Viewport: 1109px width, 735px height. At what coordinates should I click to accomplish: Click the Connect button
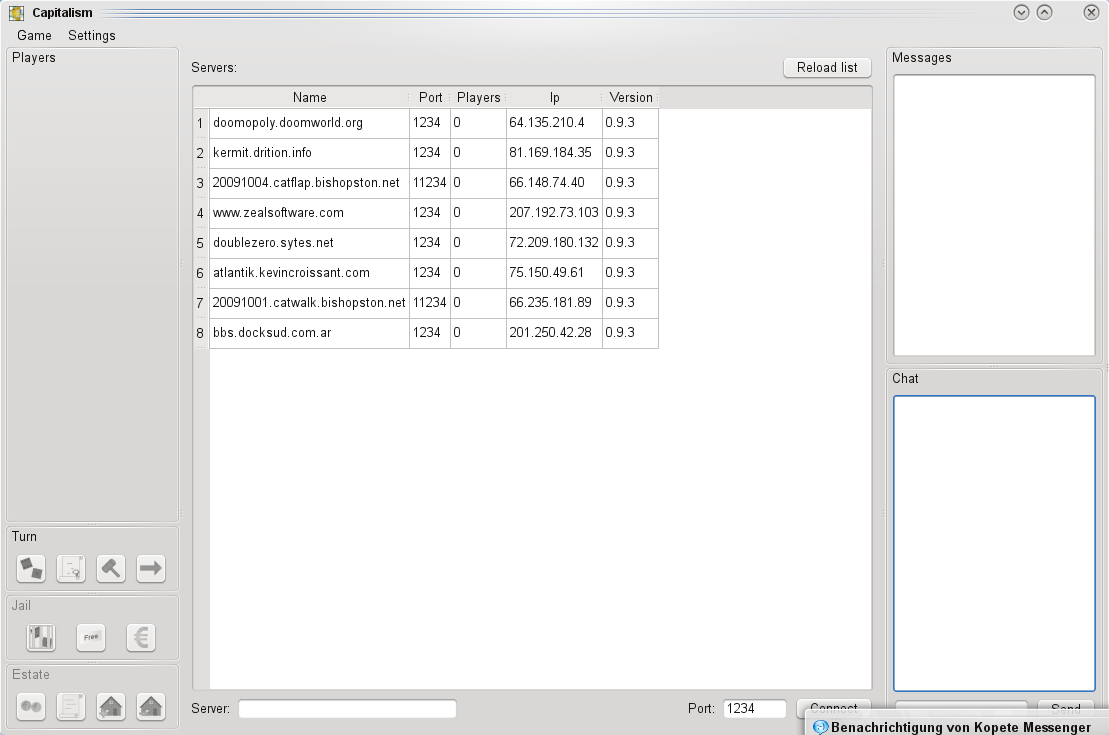[x=833, y=707]
